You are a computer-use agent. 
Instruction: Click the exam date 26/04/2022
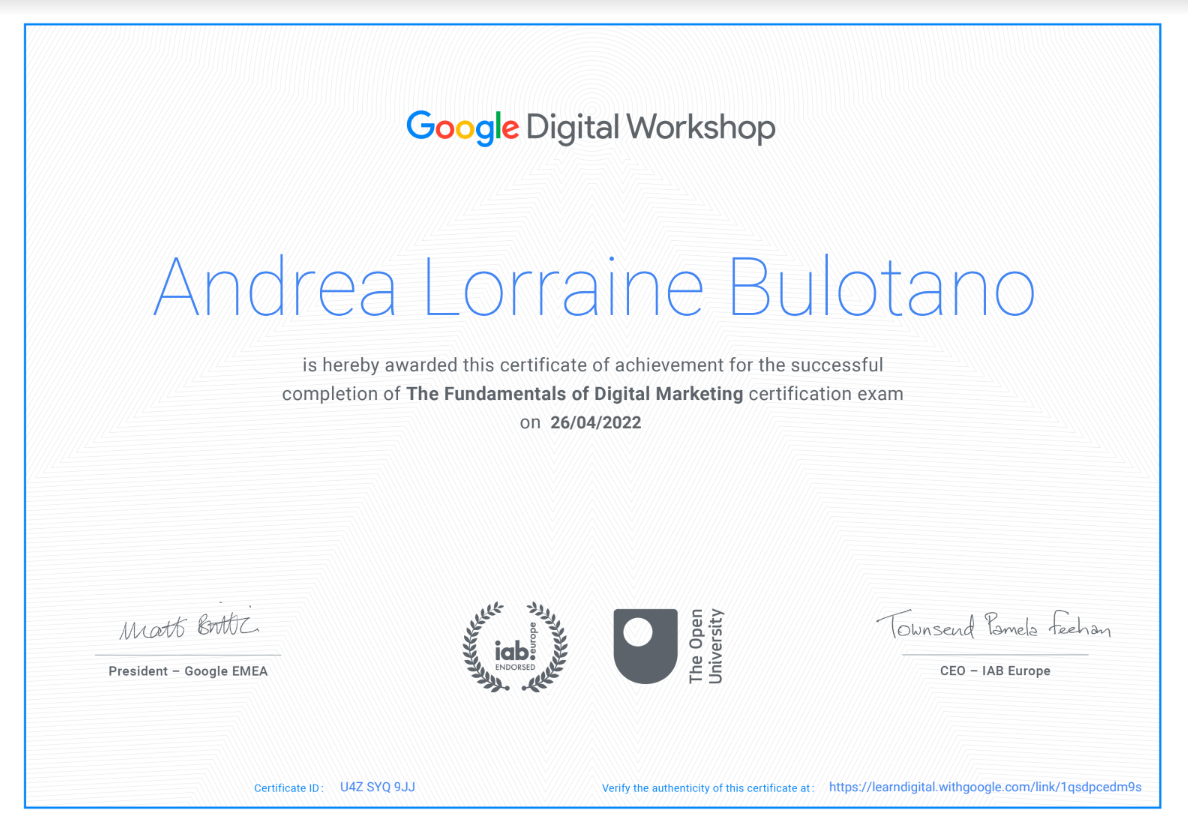coord(596,422)
